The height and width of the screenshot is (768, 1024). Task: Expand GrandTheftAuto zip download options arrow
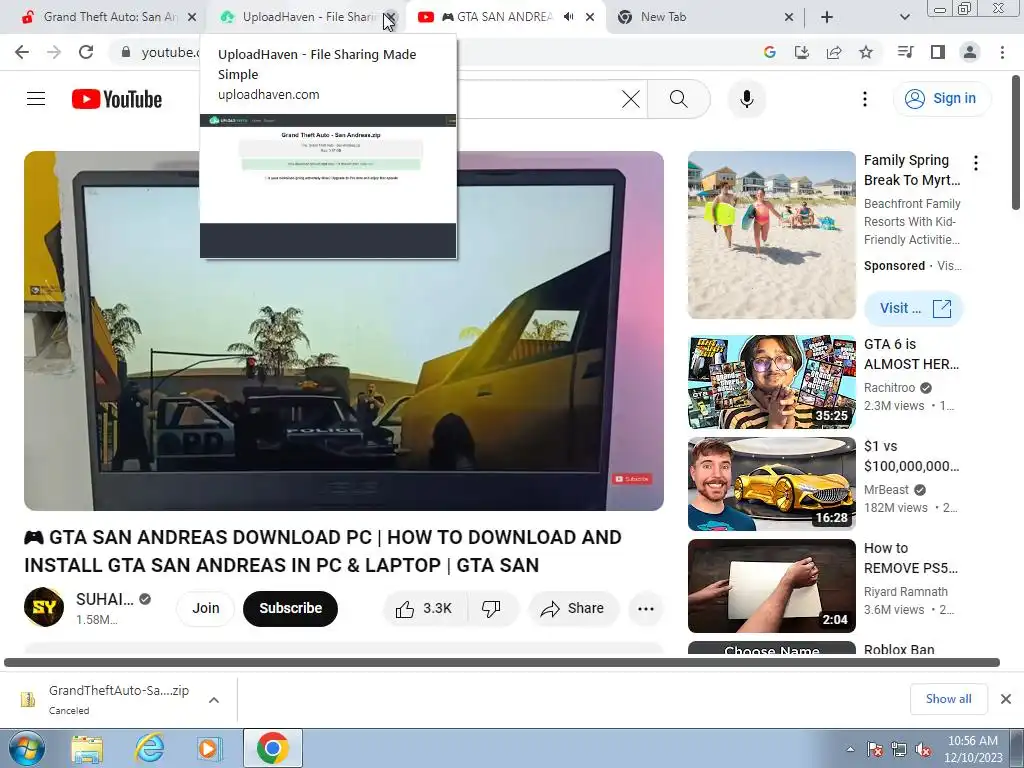[x=214, y=700]
